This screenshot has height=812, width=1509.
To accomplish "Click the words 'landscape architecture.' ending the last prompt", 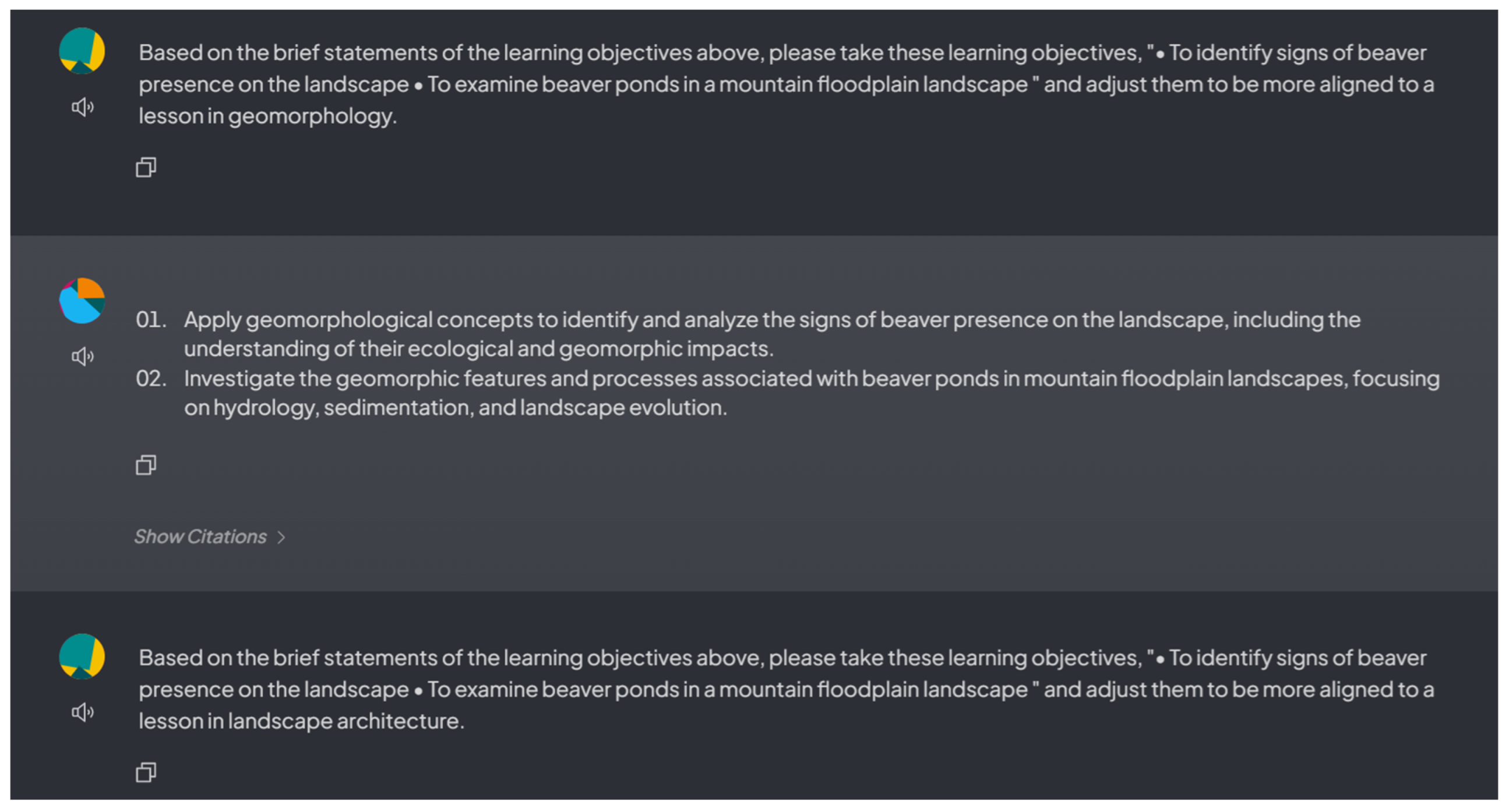I will [345, 721].
